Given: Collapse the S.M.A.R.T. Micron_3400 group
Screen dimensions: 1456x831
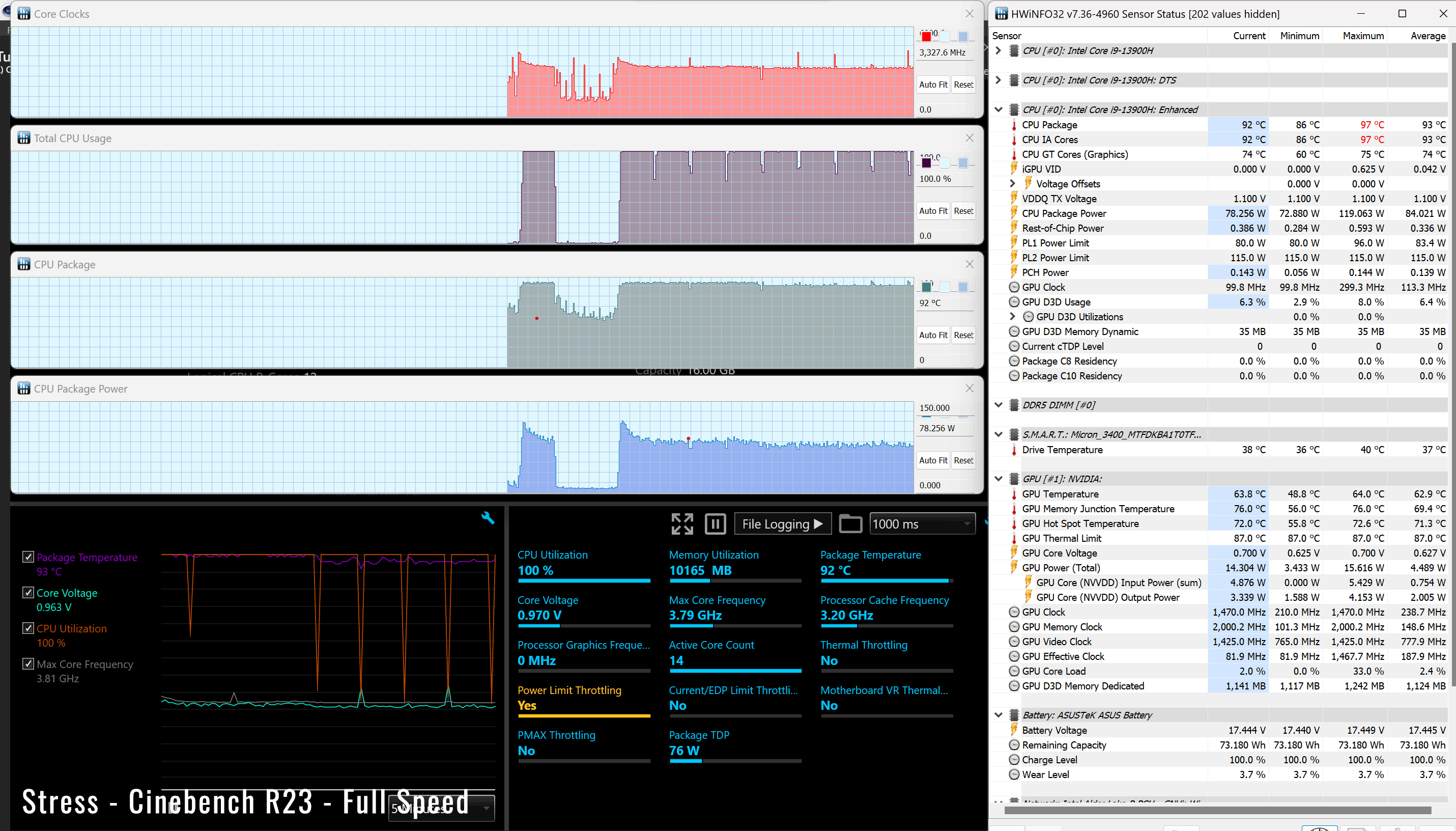Looking at the screenshot, I should (998, 435).
